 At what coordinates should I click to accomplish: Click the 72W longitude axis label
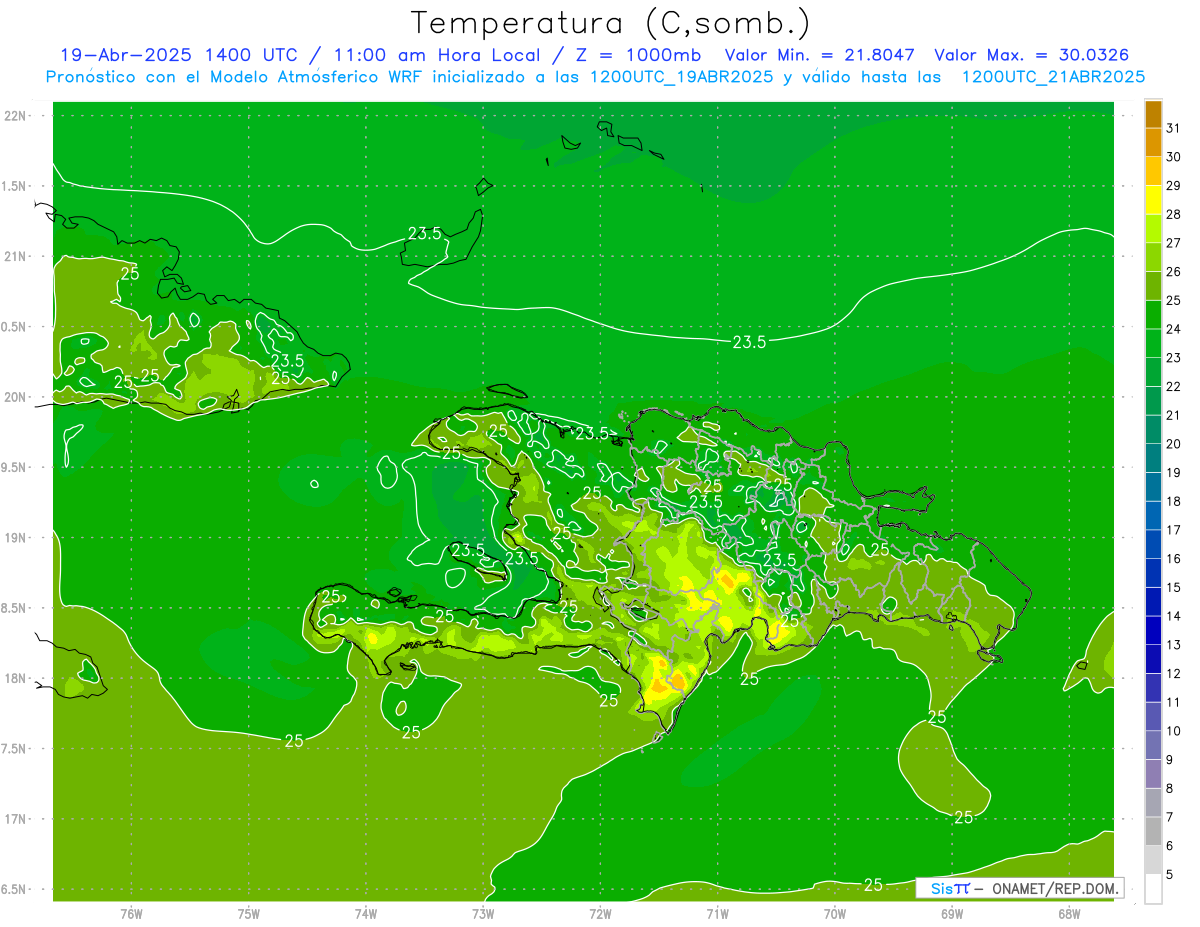pyautogui.click(x=600, y=913)
